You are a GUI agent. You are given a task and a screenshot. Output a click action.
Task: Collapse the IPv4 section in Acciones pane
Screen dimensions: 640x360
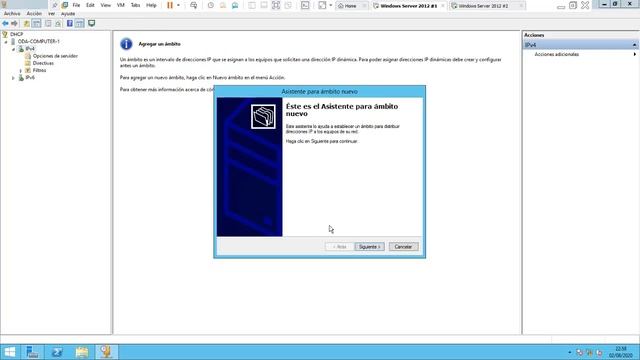click(634, 45)
